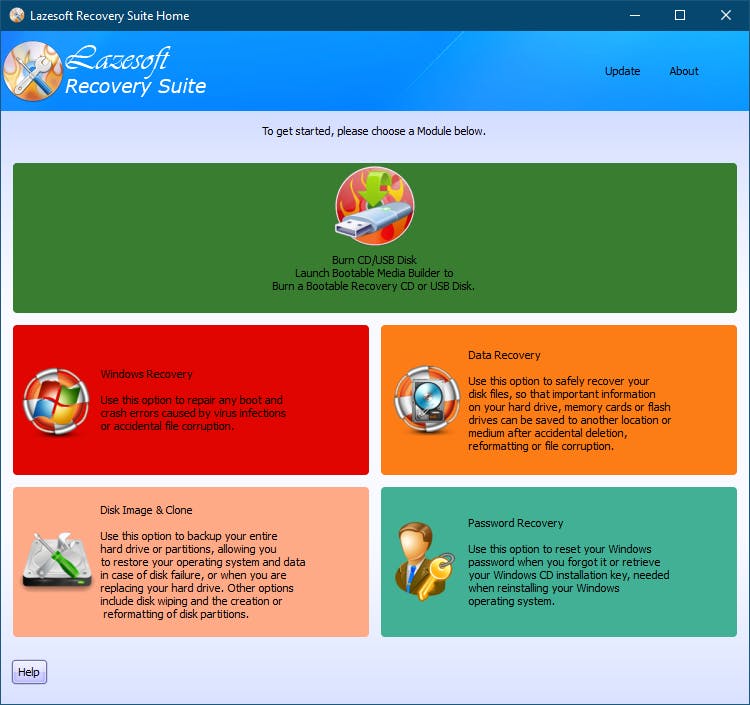
Task: Click the Help button
Action: (29, 672)
